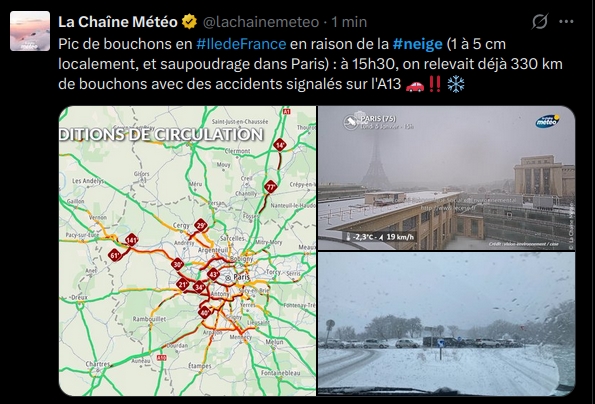Open the traffic conditions map image
This screenshot has width=595, height=404.
tap(187, 251)
